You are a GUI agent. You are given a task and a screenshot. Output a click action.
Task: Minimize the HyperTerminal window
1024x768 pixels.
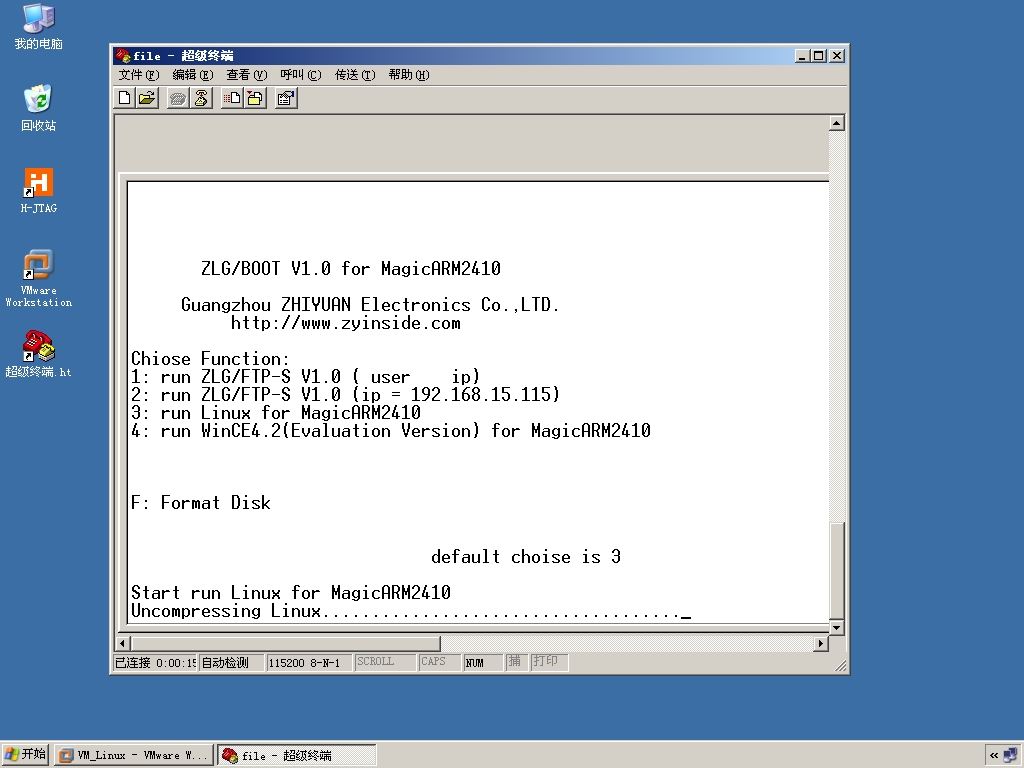(x=803, y=56)
